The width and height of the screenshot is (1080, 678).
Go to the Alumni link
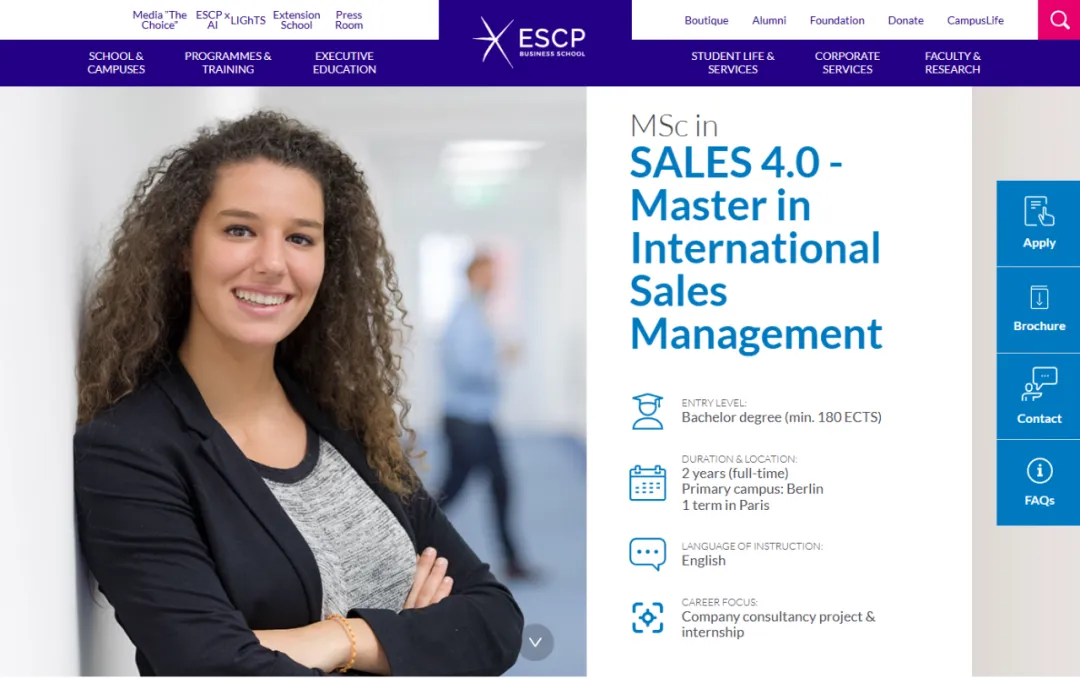pyautogui.click(x=769, y=21)
